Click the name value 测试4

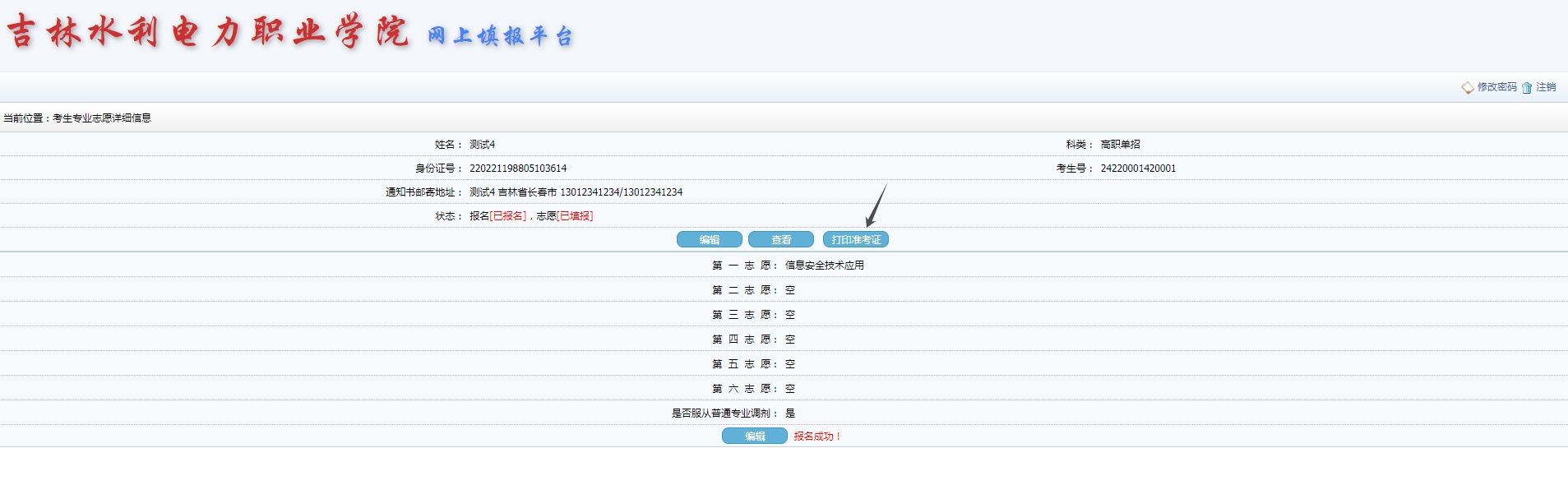(x=482, y=145)
